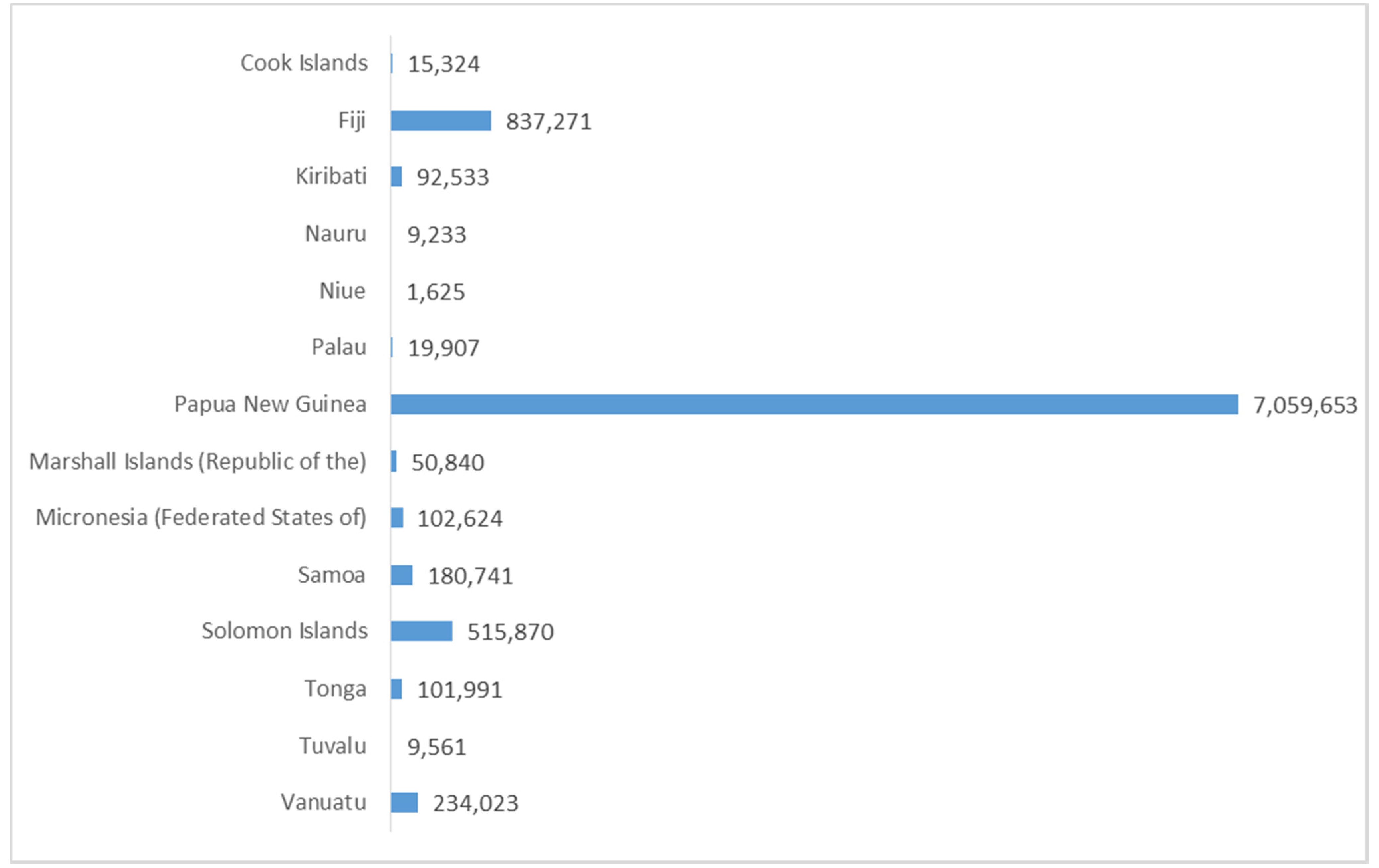
Task: Click the Papua New Guinea bar
Action: coord(813,404)
